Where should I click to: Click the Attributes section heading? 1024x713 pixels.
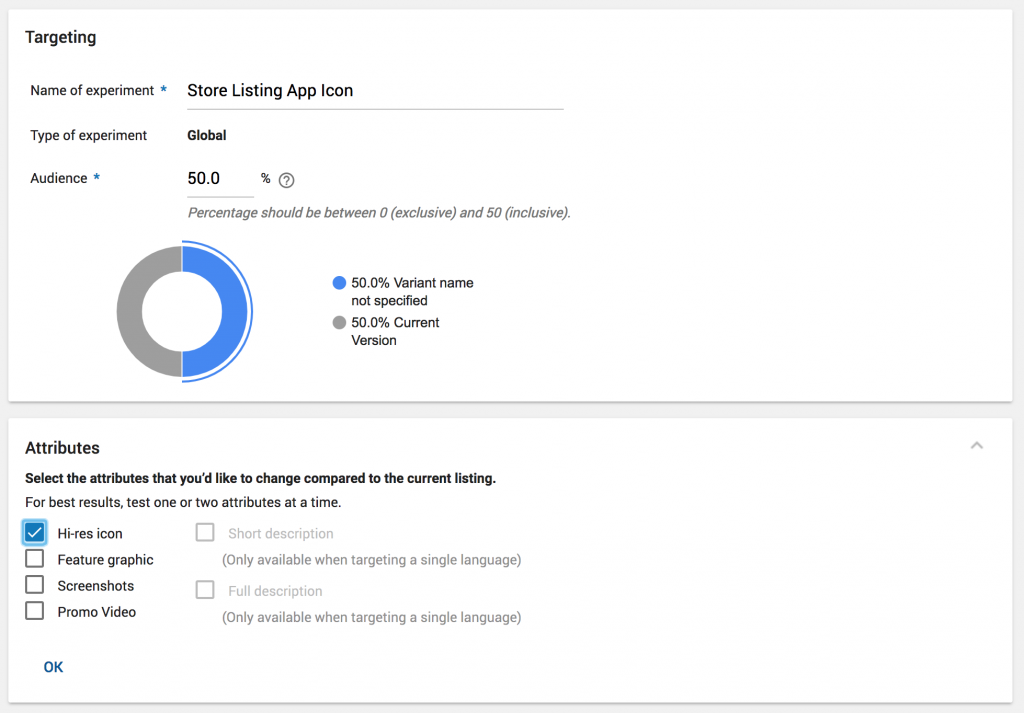(x=62, y=448)
